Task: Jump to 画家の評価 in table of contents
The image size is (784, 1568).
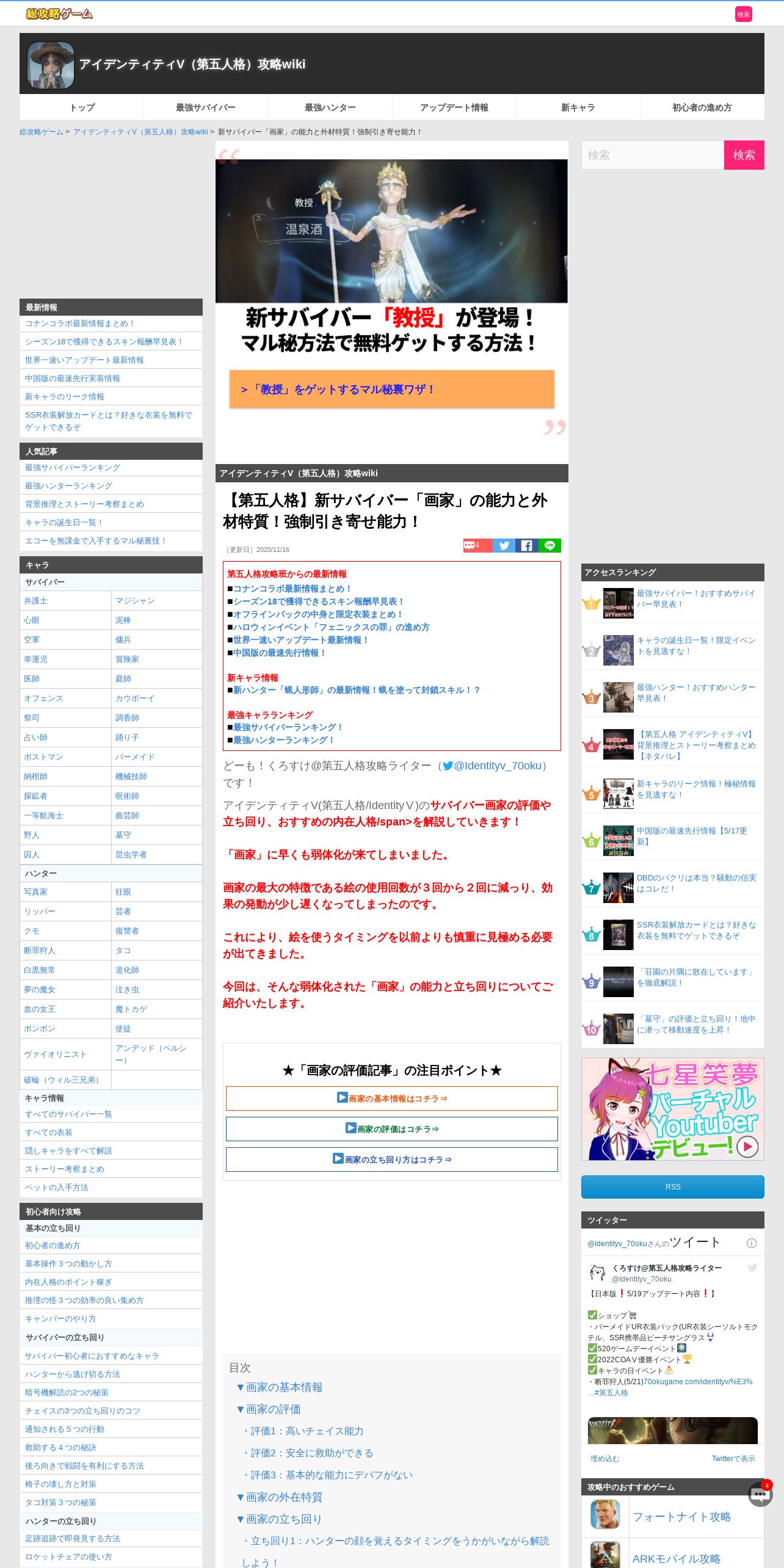Action: point(269,1409)
